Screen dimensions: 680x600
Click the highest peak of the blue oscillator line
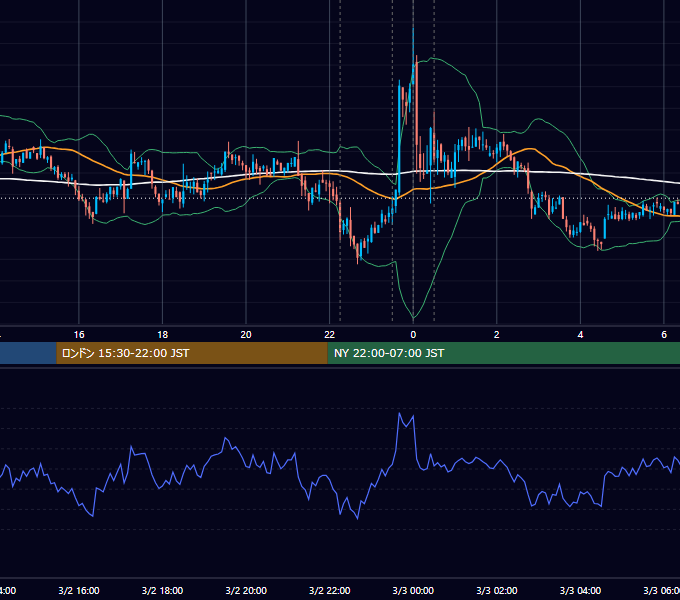399,414
